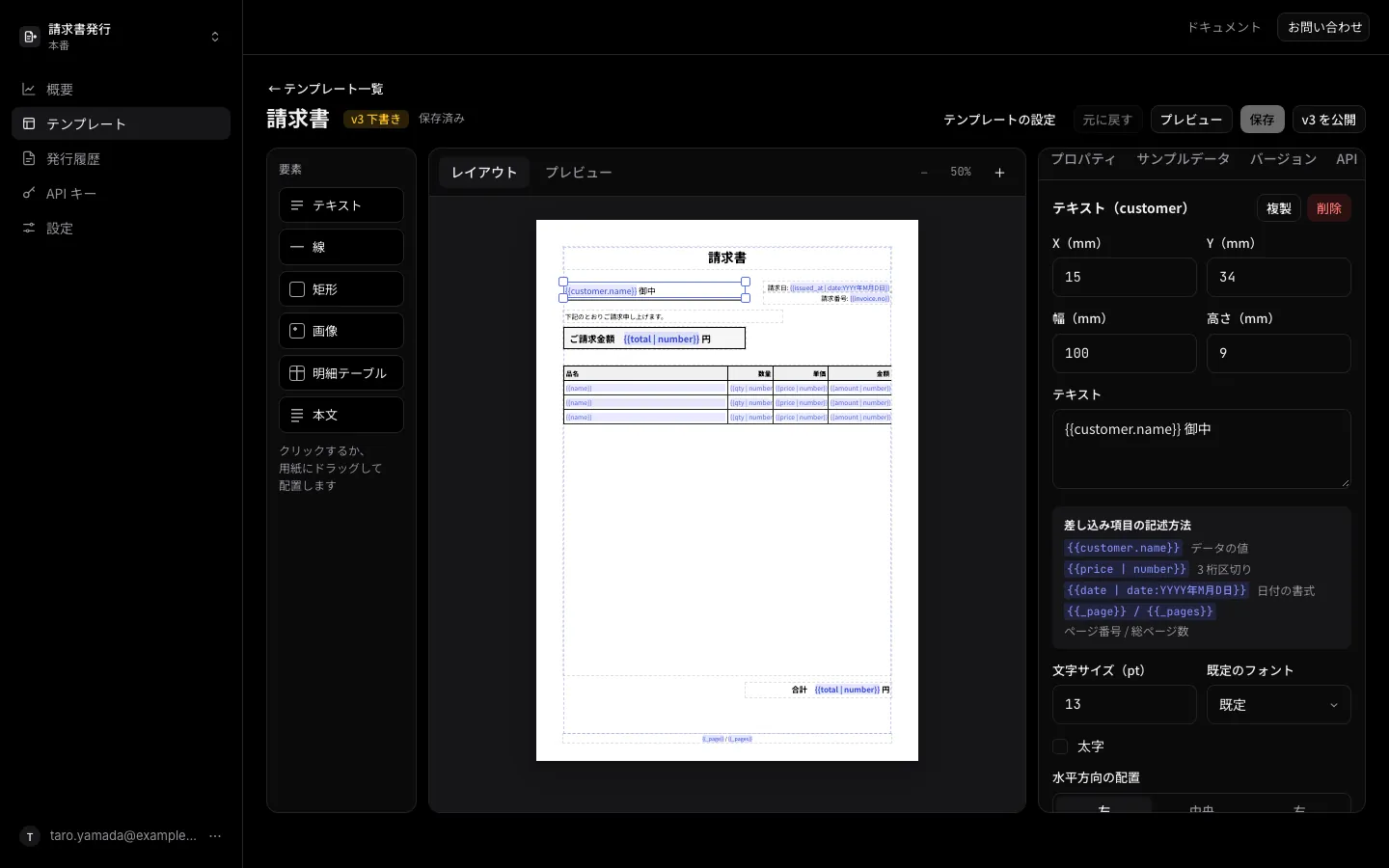
Task: Duplicate the element with 複製
Action: pos(1279,208)
